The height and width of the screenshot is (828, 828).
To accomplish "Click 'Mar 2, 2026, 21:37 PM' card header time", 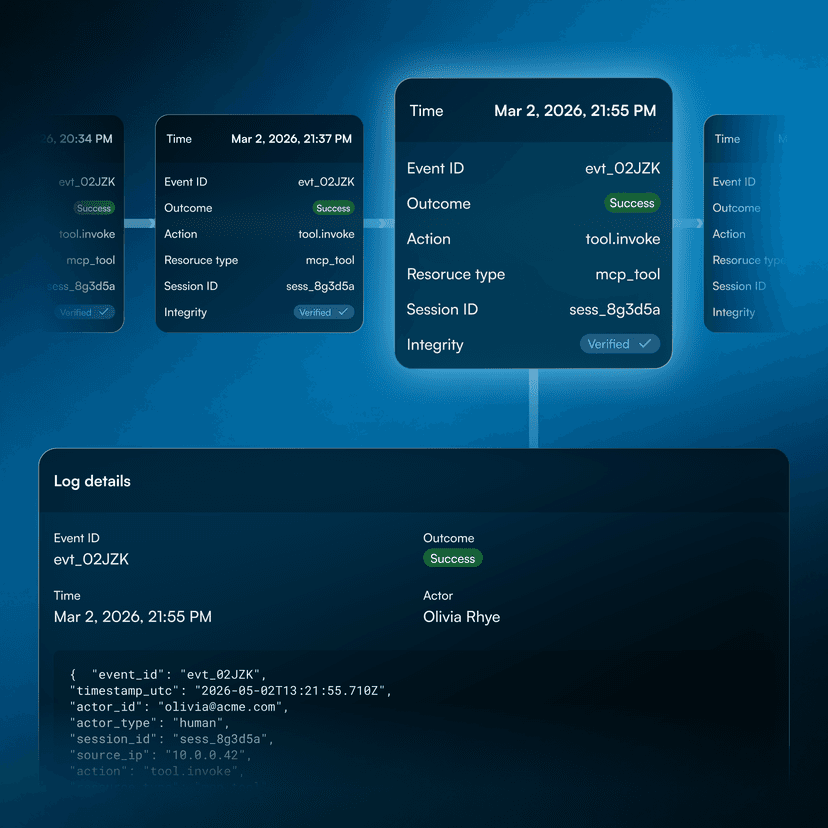I will point(291,139).
